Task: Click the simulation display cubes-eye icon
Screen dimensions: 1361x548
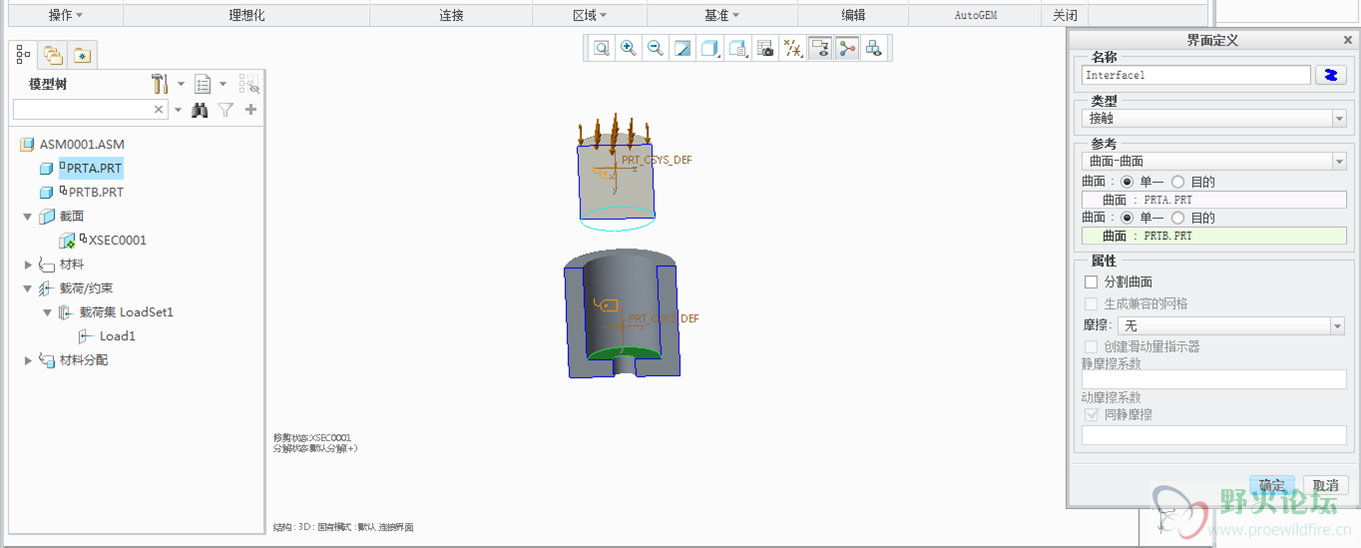Action: (x=874, y=48)
